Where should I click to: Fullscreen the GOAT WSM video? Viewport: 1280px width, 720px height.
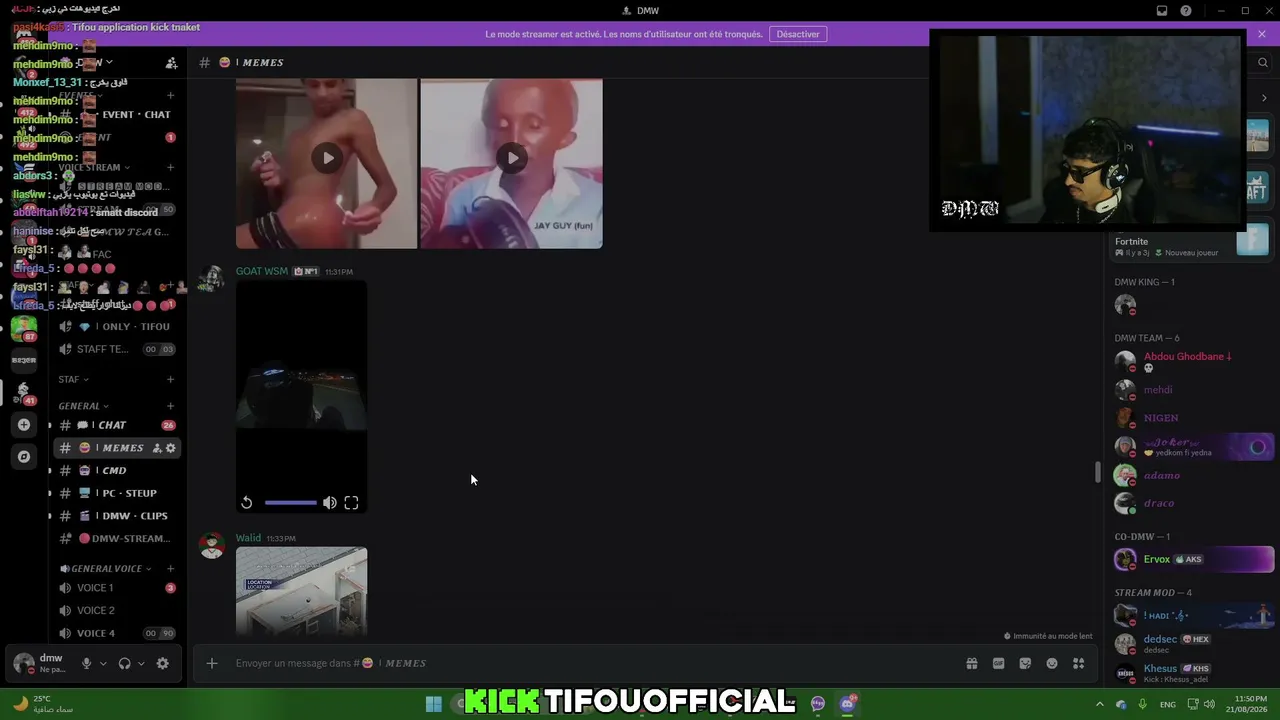[351, 503]
